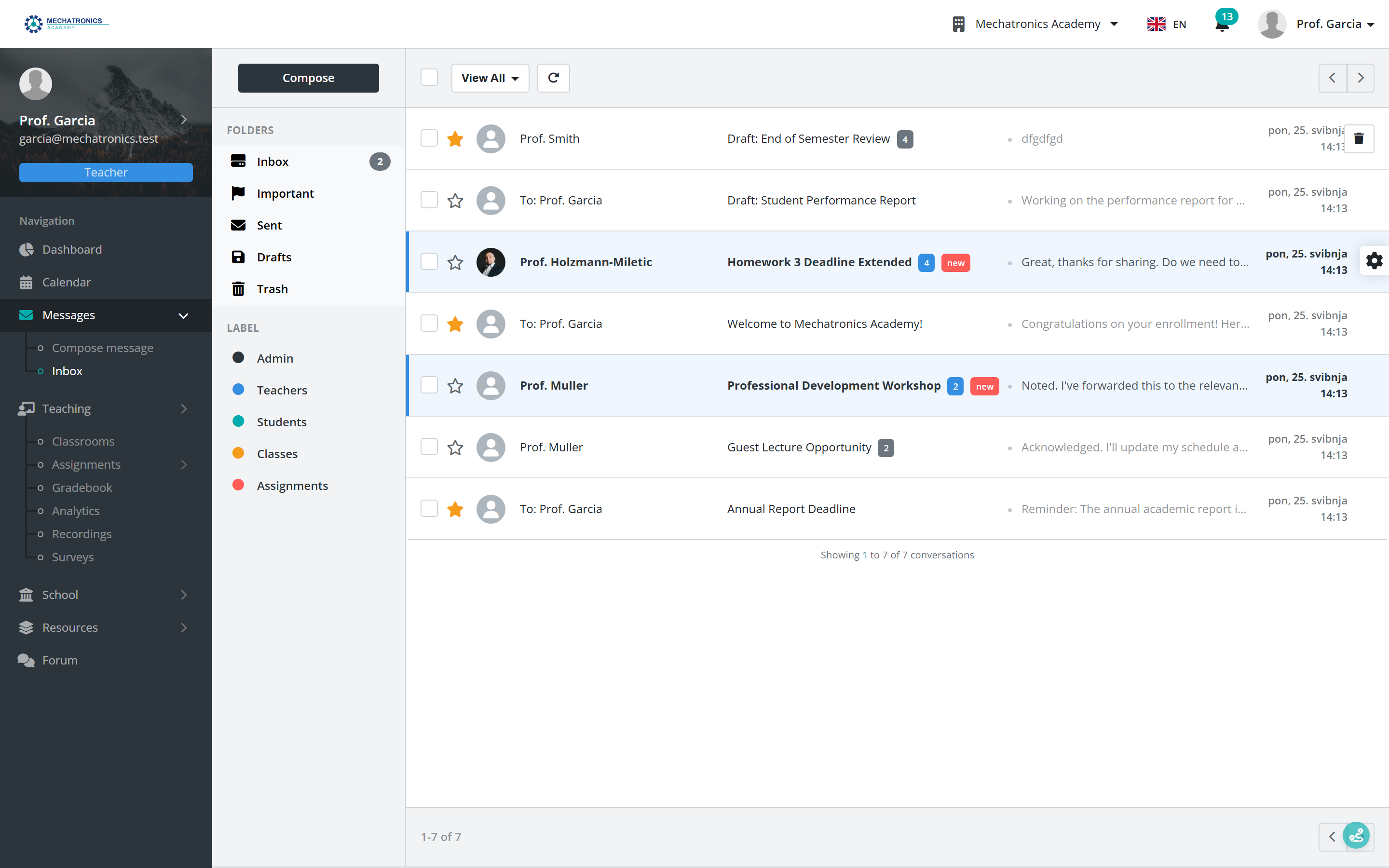The height and width of the screenshot is (868, 1389).
Task: Select the Prof. Smith draft message checkbox
Action: [429, 138]
